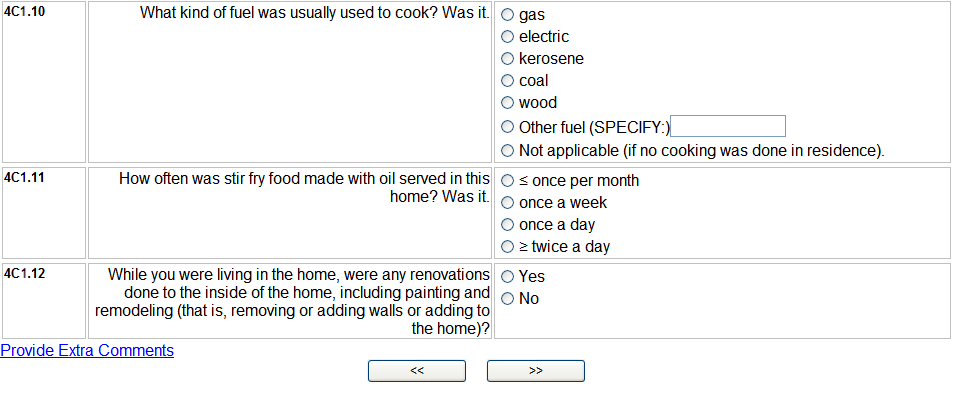The image size is (958, 394).
Task: Choose ≤ once per month for stir fry
Action: pos(507,181)
